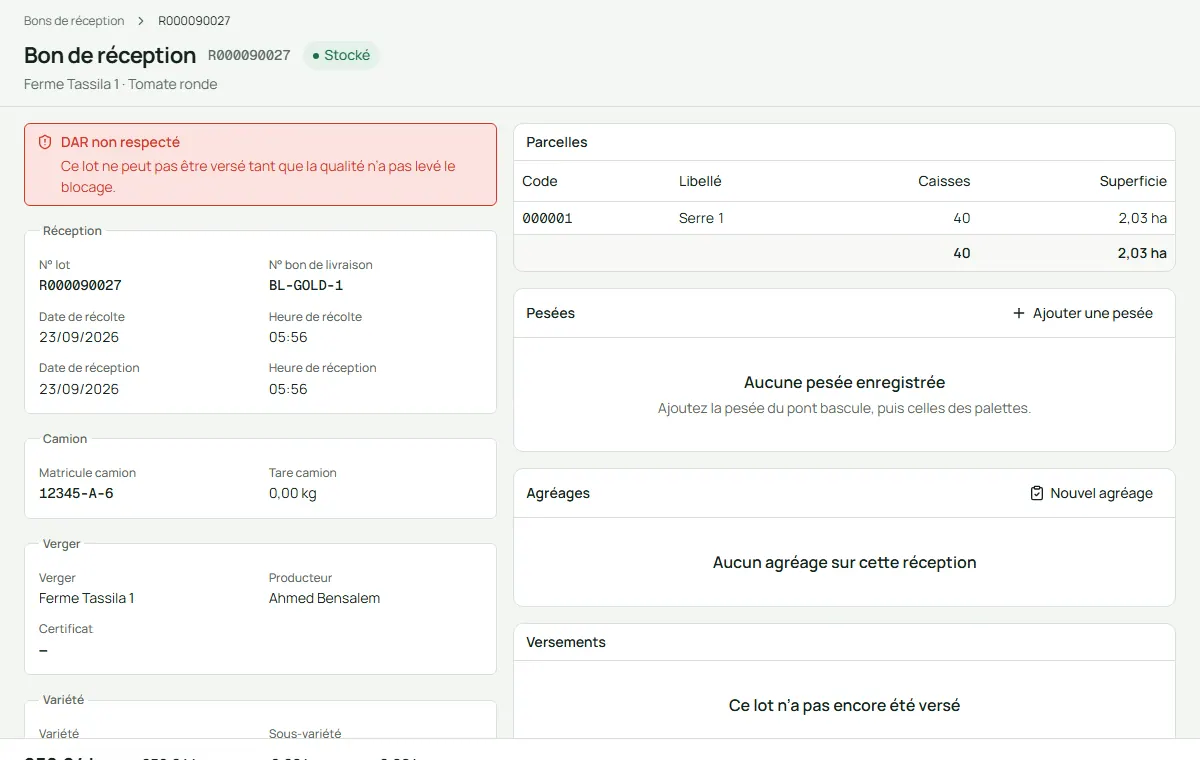Screen dimensions: 1200x760
Task: Click the R000090027 breadcrumb item
Action: pos(194,21)
